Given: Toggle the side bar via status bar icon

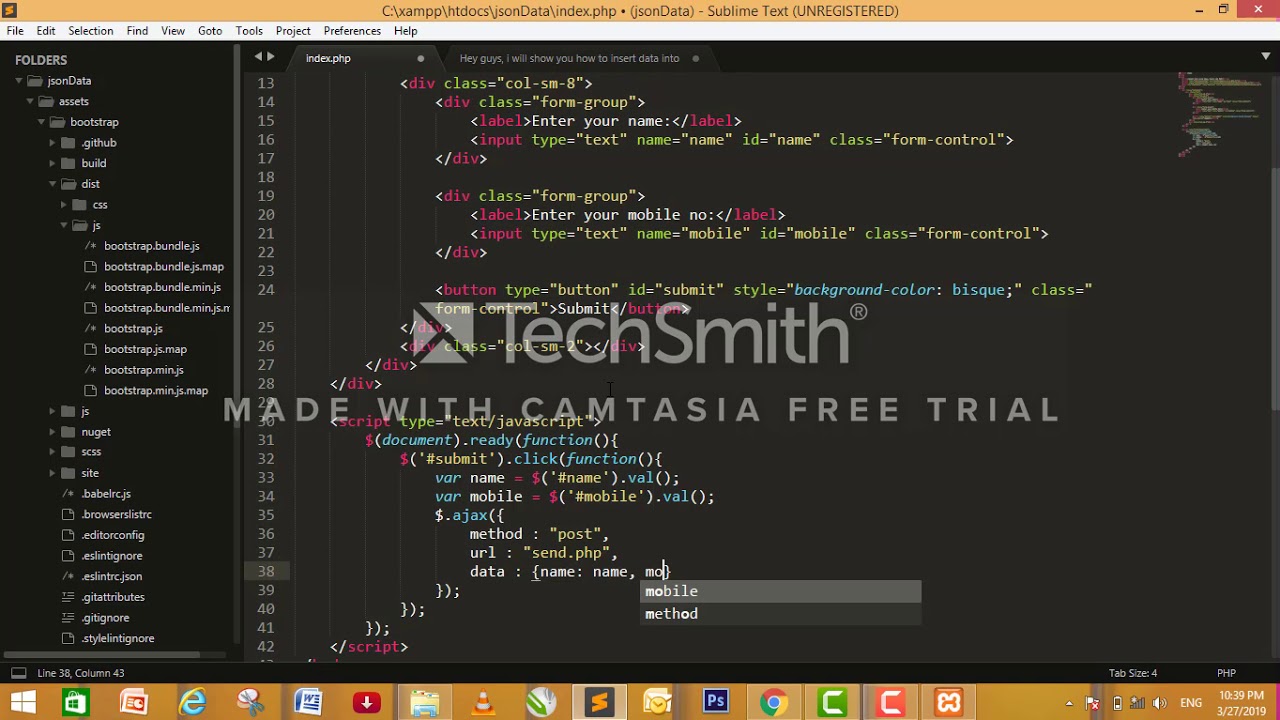Looking at the screenshot, I should click(x=17, y=673).
